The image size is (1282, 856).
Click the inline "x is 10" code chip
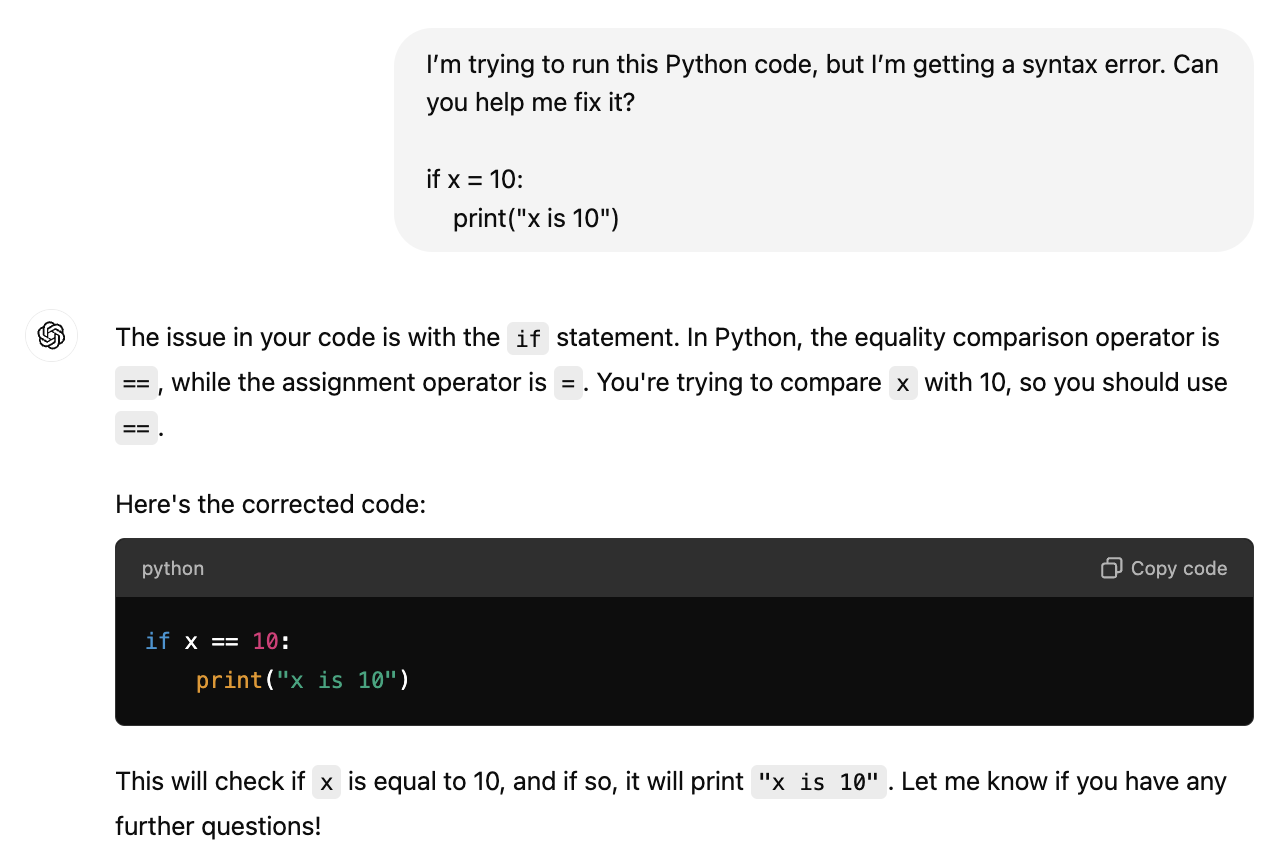pos(818,783)
